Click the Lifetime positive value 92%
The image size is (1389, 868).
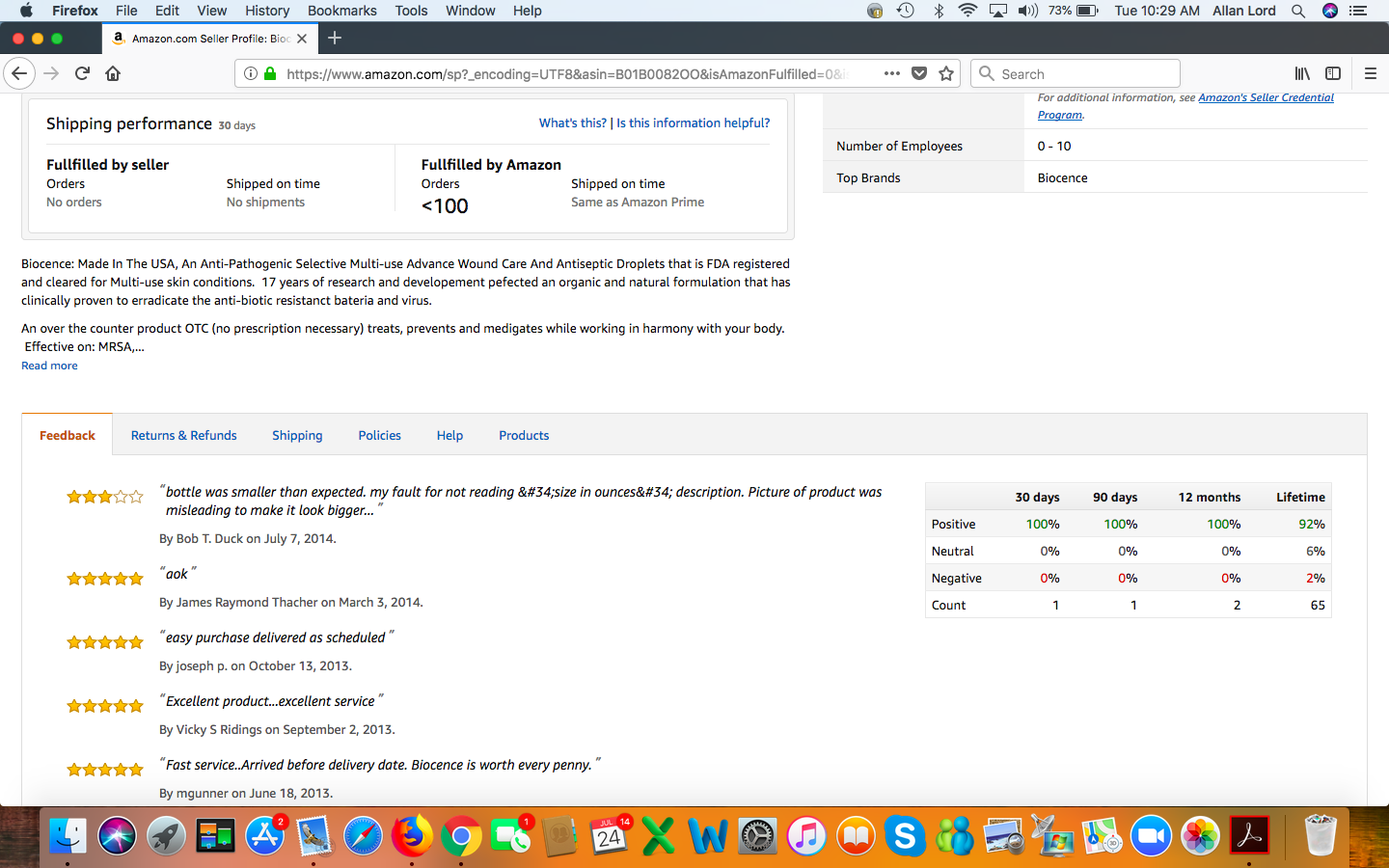(x=1312, y=524)
